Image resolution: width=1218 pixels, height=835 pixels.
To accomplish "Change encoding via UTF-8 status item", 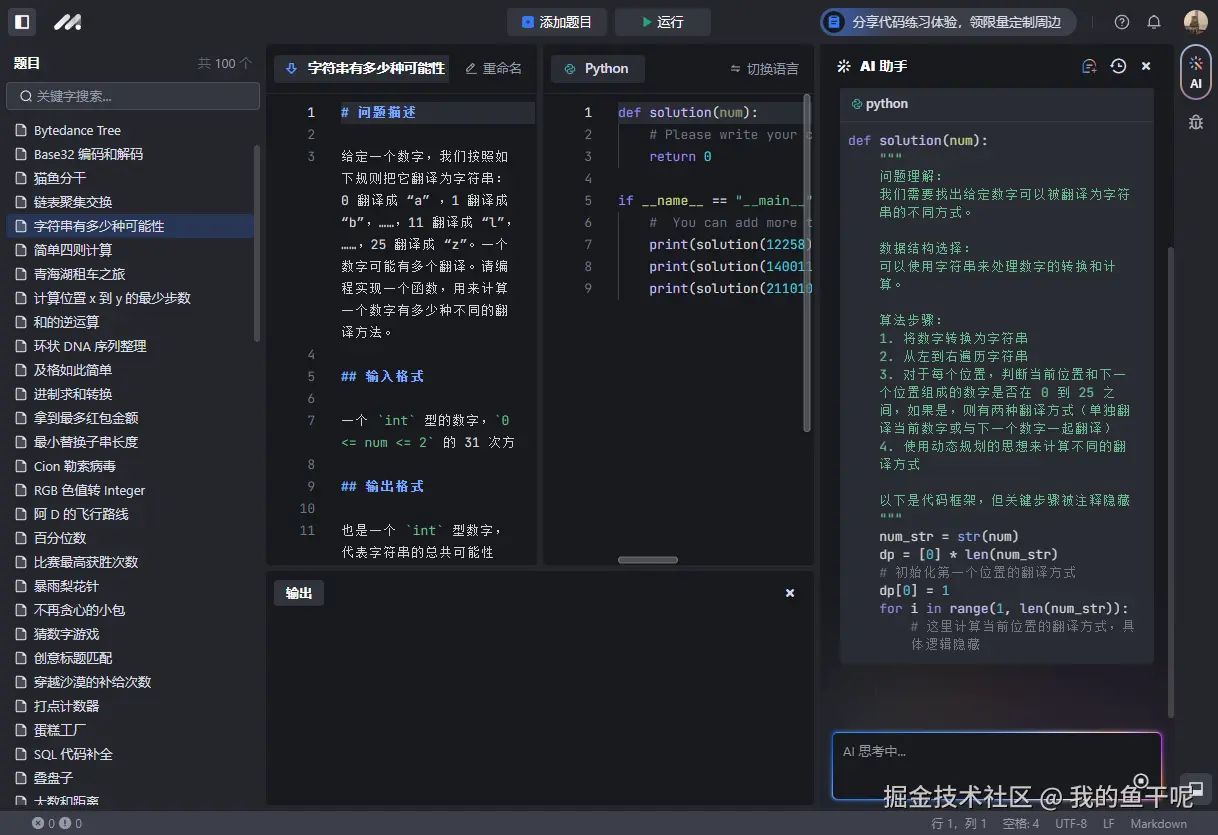I will pyautogui.click(x=1071, y=823).
